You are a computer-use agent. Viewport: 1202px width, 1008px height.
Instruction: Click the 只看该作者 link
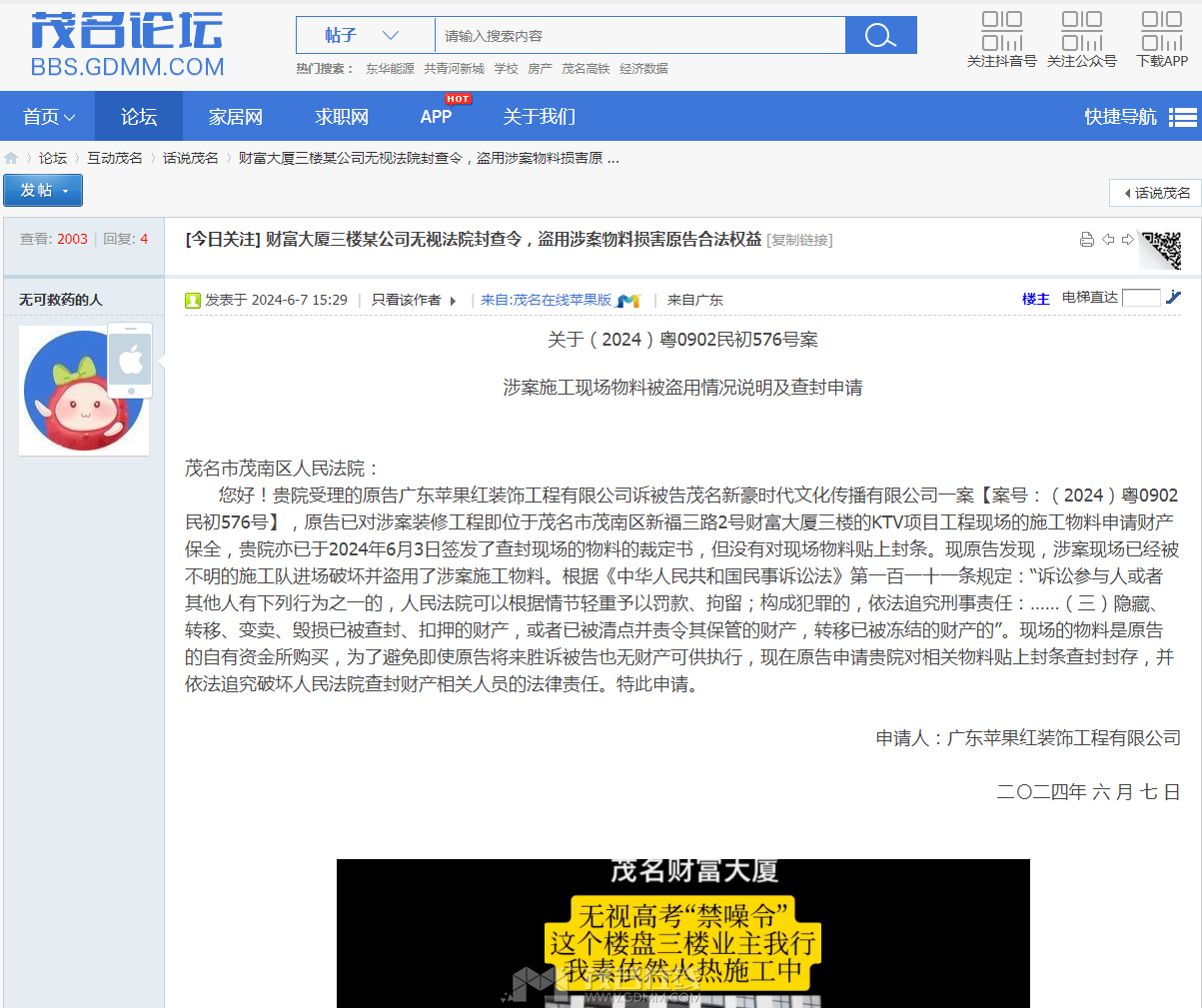(406, 300)
